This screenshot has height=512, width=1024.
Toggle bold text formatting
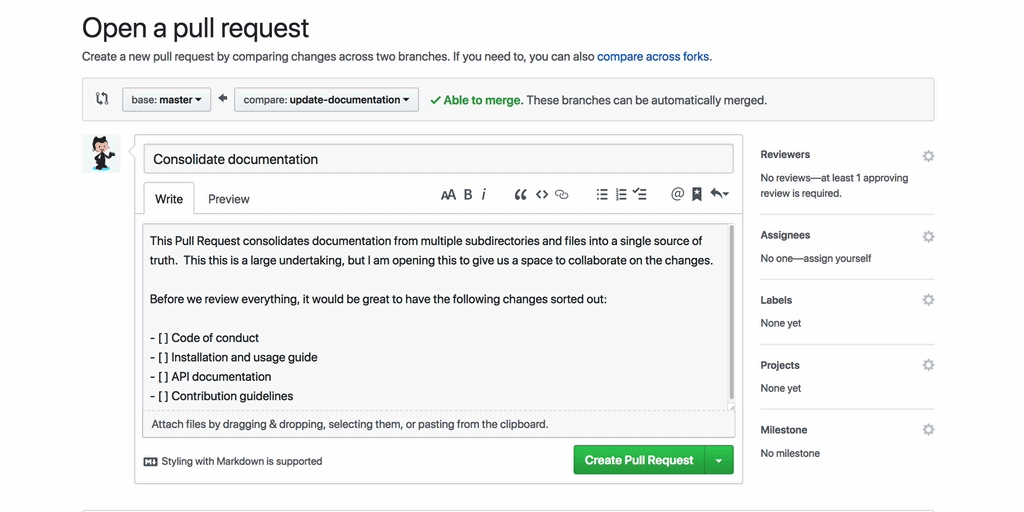coord(468,195)
